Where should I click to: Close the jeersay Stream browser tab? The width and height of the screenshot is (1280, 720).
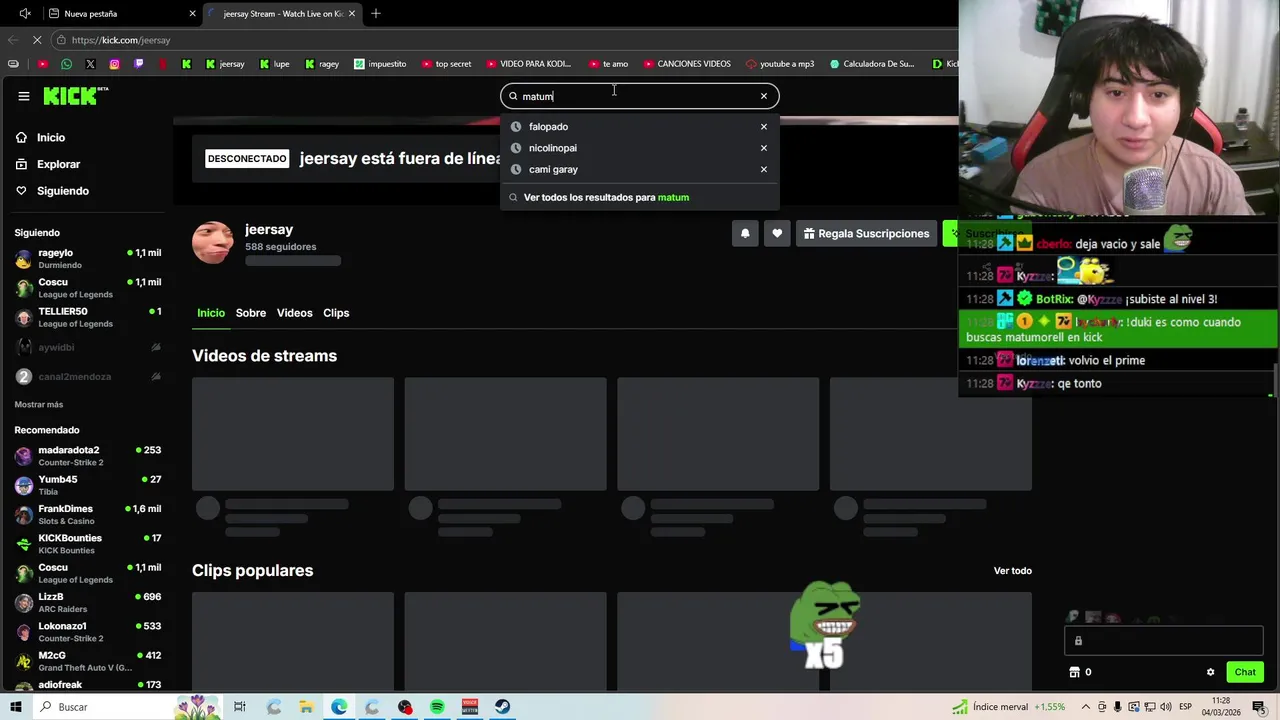tap(352, 14)
